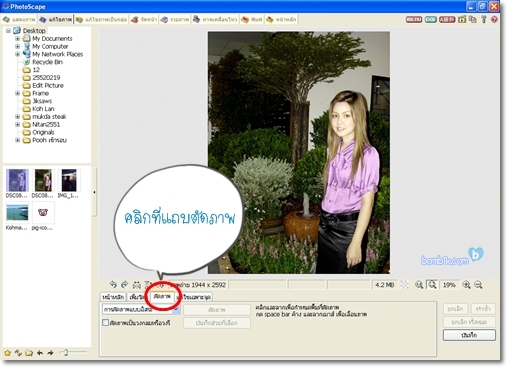The width and height of the screenshot is (508, 368).
Task: Click the zoom out magnifier icon
Action: [x=478, y=285]
